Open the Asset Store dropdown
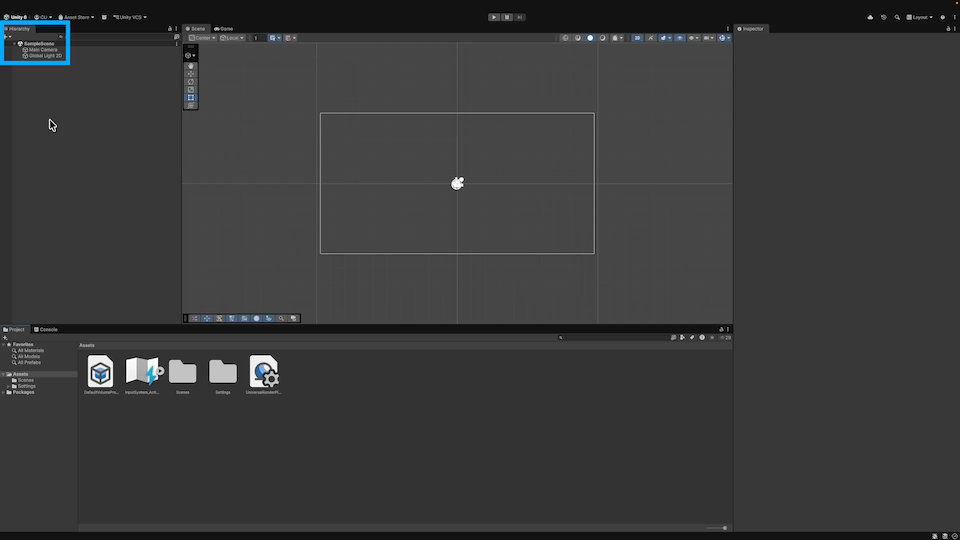The image size is (960, 540). [76, 17]
